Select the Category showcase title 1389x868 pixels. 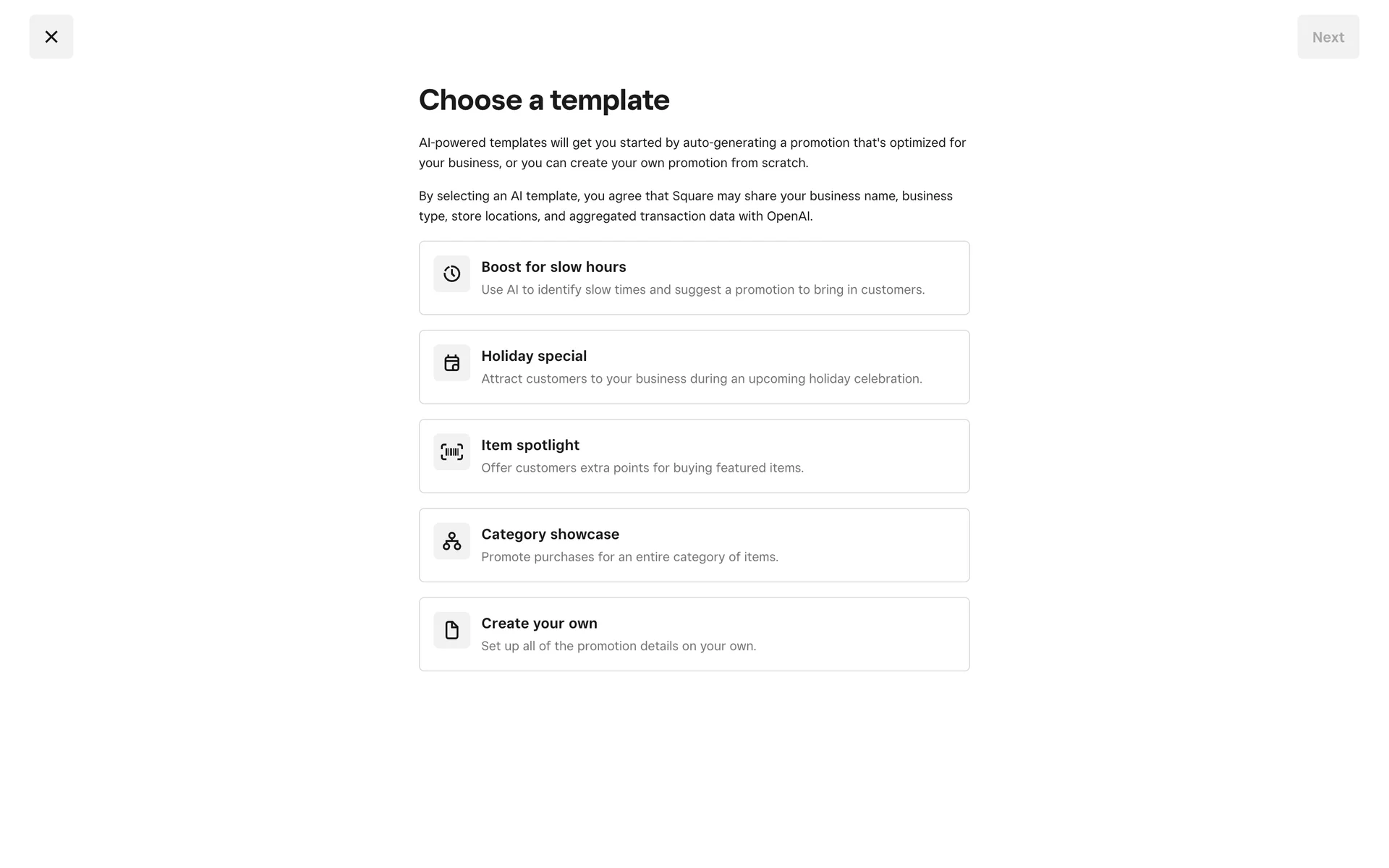(x=550, y=534)
